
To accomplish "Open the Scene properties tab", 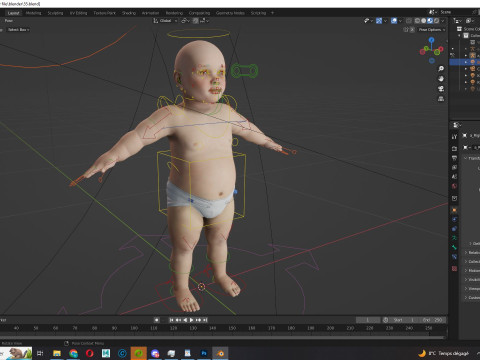I will point(454,176).
